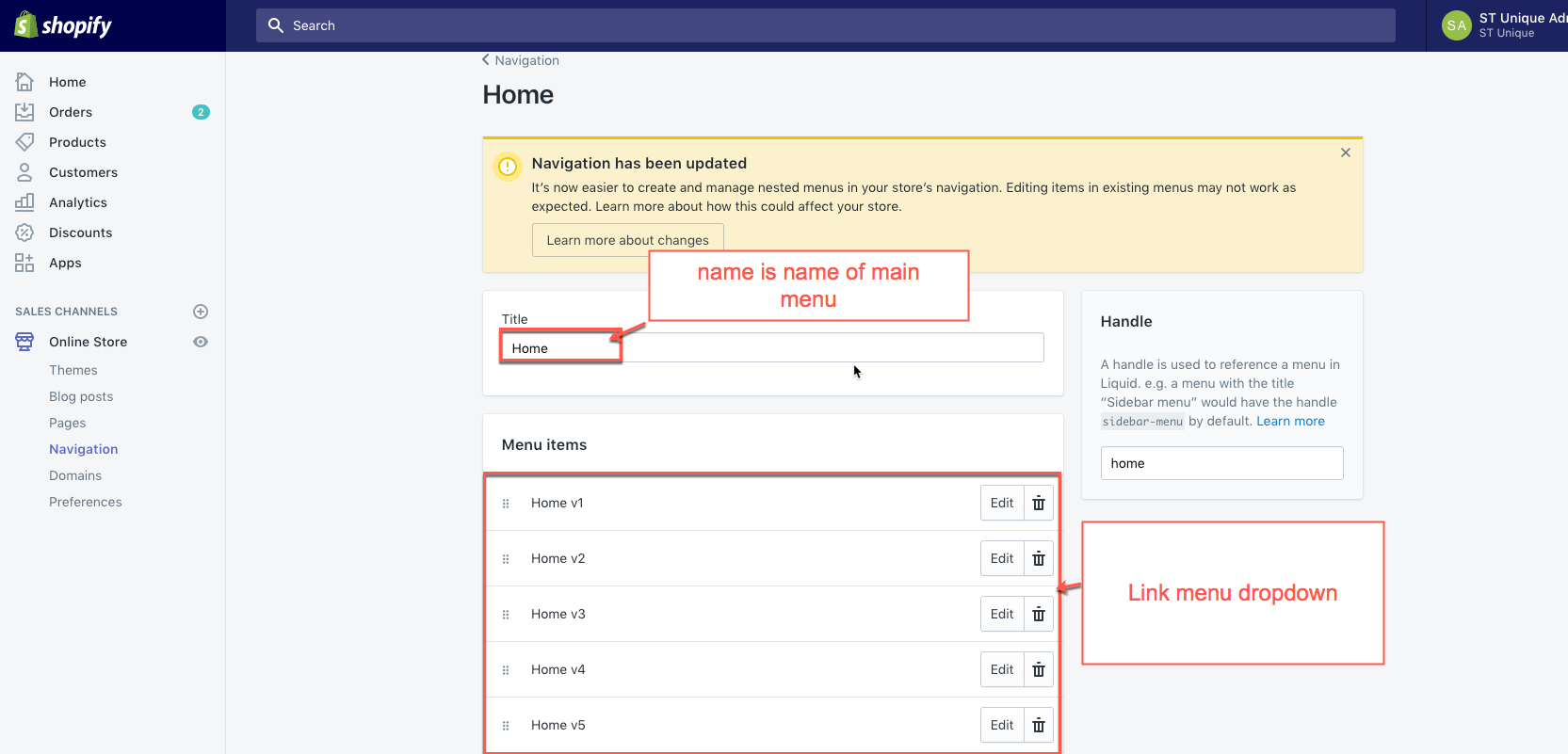This screenshot has width=1568, height=754.
Task: Click the Discounts badge icon
Action: click(x=24, y=233)
